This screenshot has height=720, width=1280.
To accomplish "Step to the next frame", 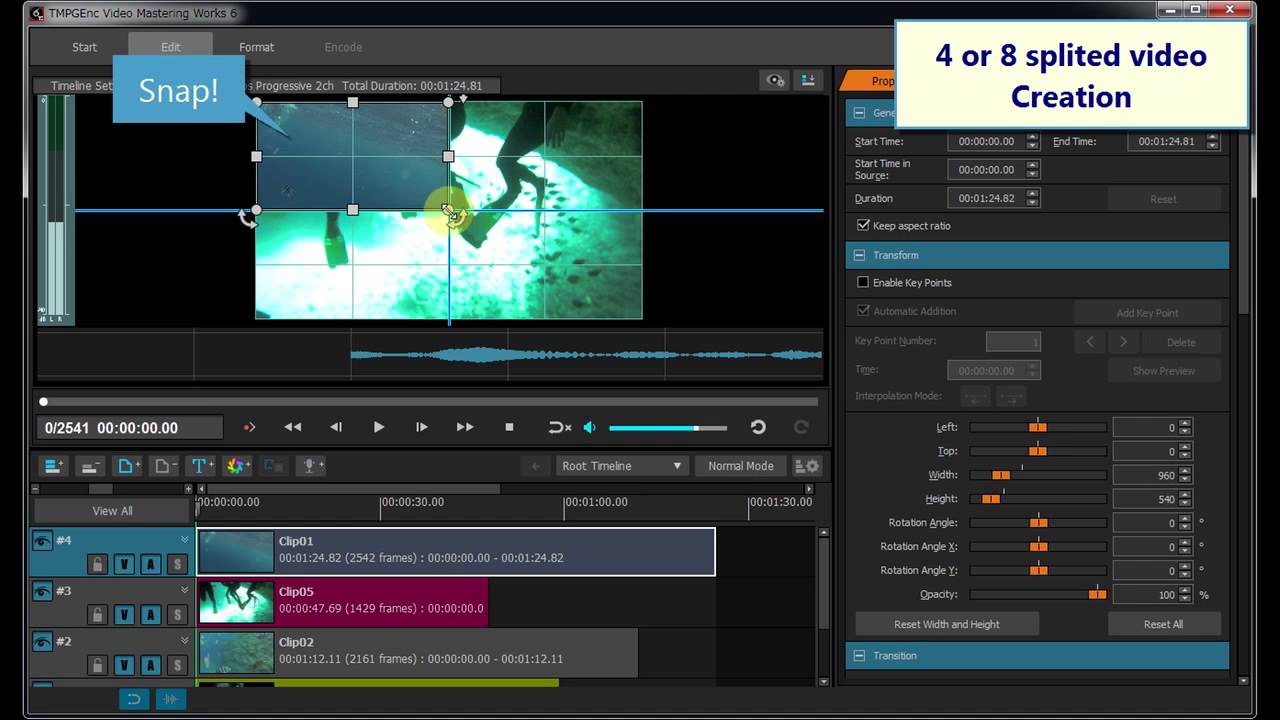I will click(x=422, y=427).
